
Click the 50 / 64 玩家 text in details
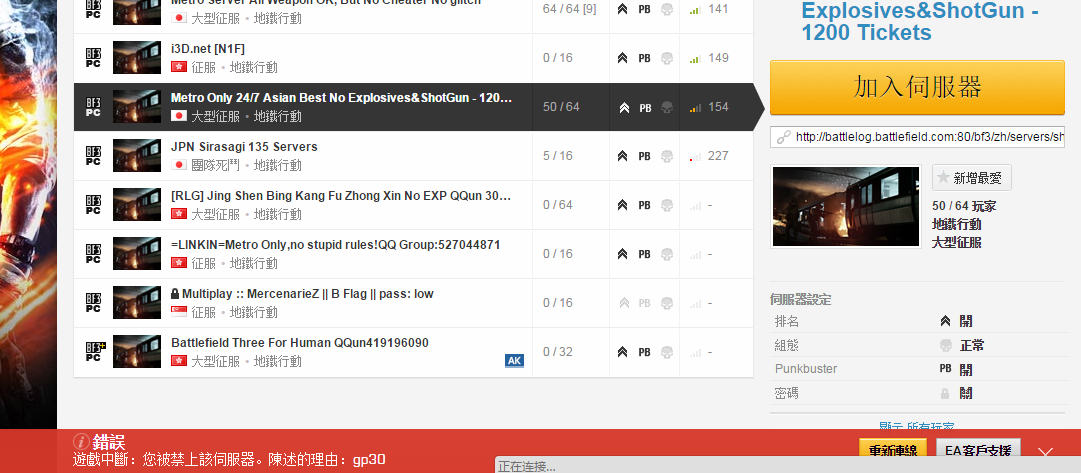click(x=964, y=205)
